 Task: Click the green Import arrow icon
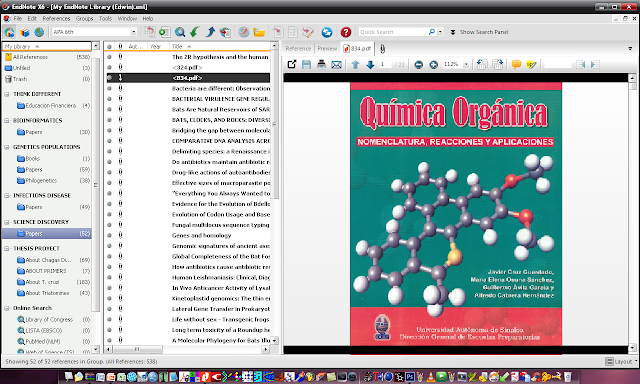pyautogui.click(x=195, y=32)
